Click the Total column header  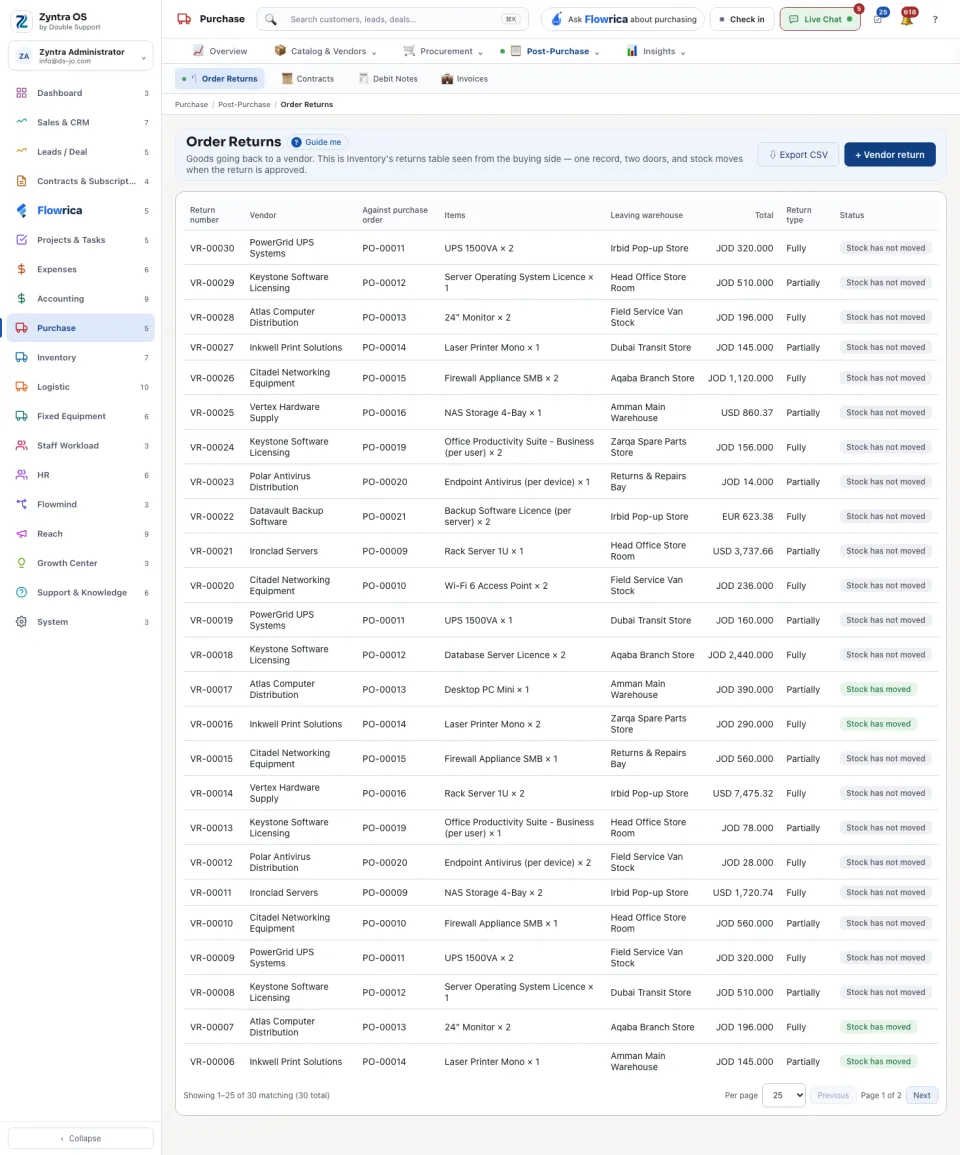(x=764, y=215)
